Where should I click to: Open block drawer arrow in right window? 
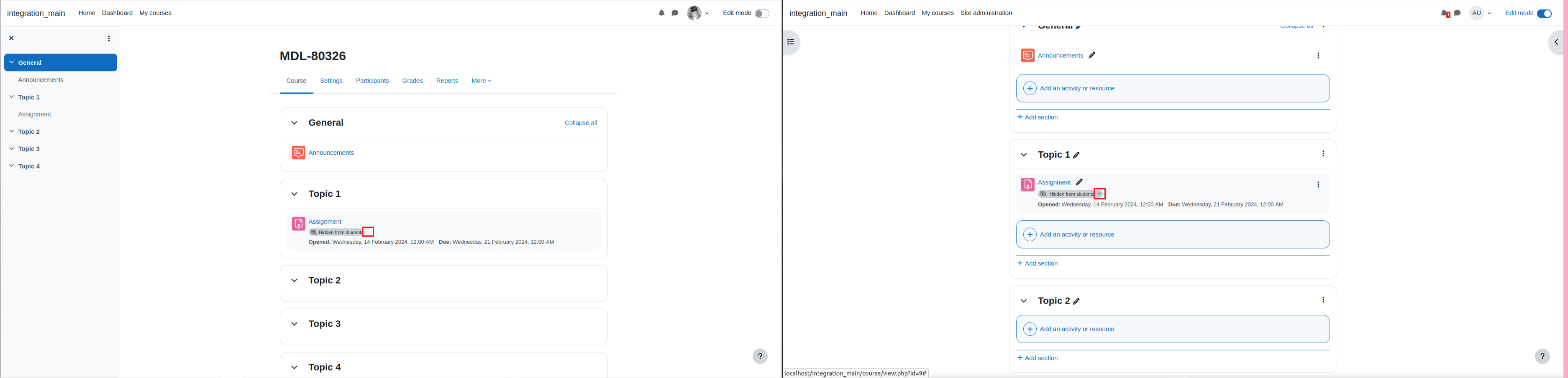click(x=1556, y=42)
